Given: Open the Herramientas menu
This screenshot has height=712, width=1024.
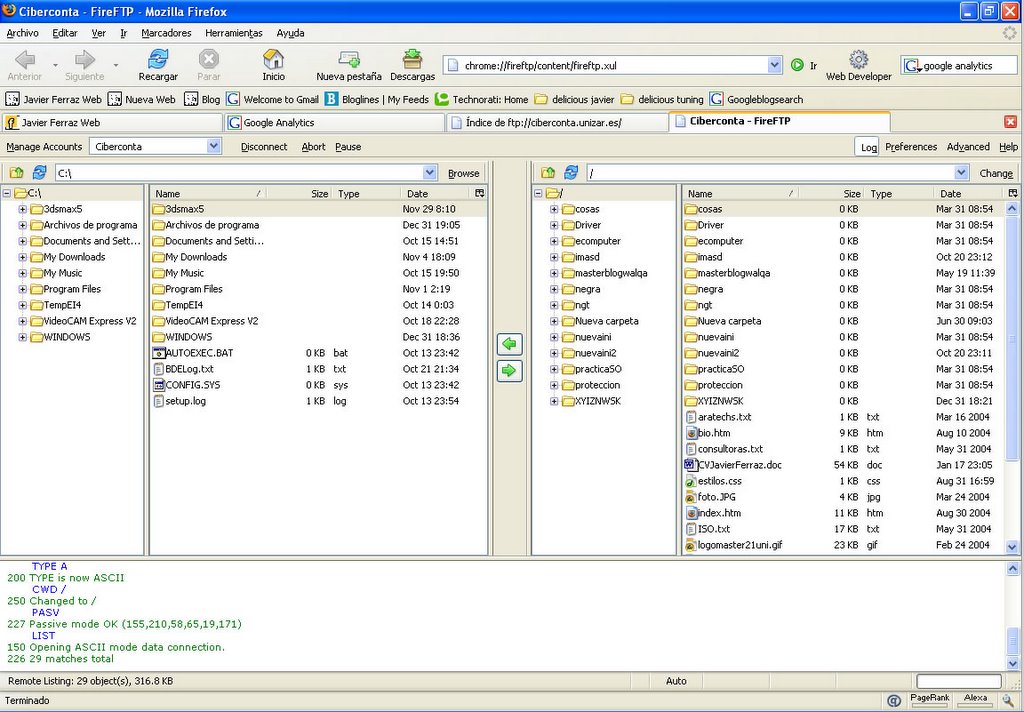Looking at the screenshot, I should [x=234, y=33].
